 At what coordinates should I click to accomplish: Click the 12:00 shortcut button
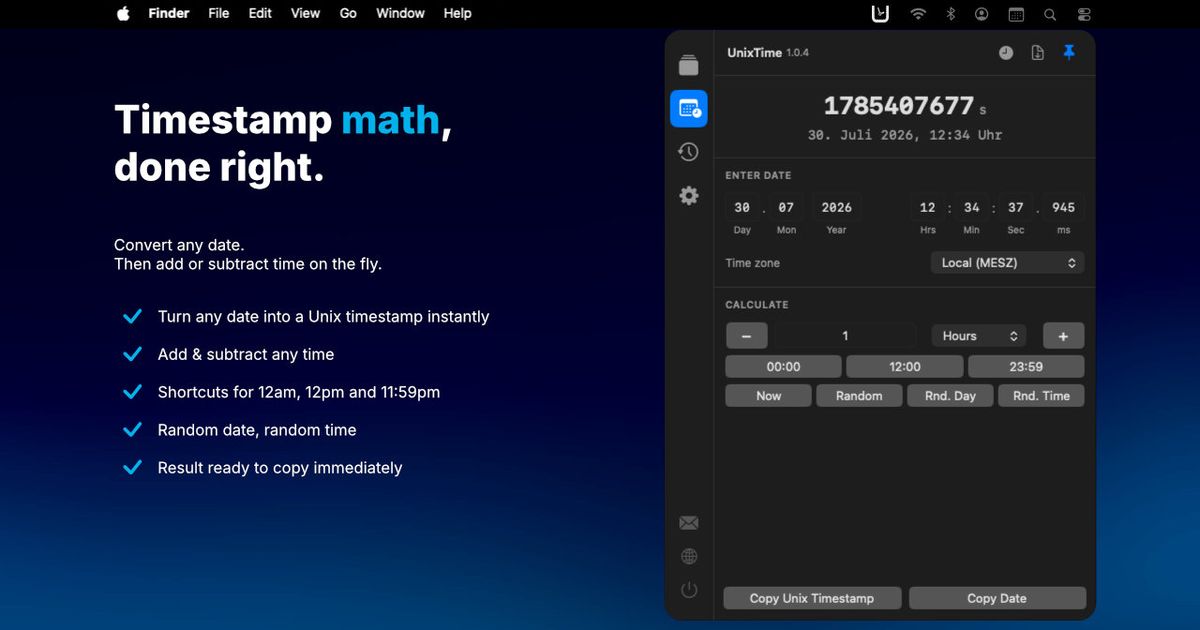coord(905,367)
